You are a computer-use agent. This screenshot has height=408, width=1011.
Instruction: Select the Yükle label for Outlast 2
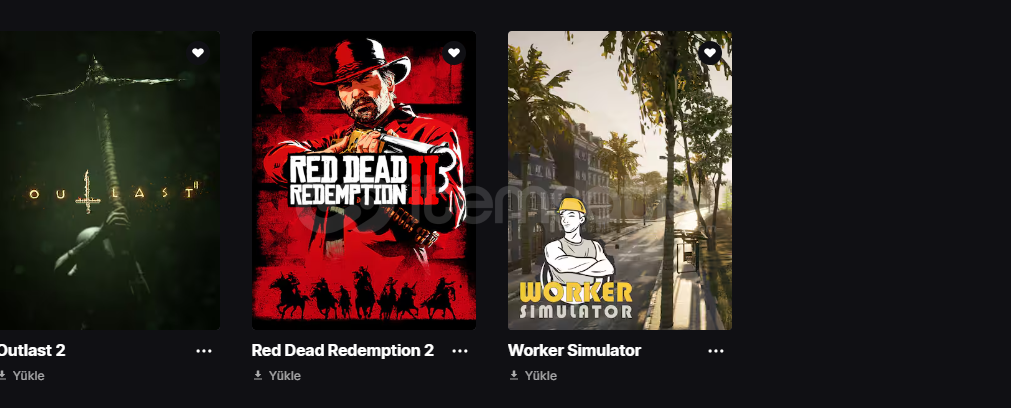coord(28,376)
